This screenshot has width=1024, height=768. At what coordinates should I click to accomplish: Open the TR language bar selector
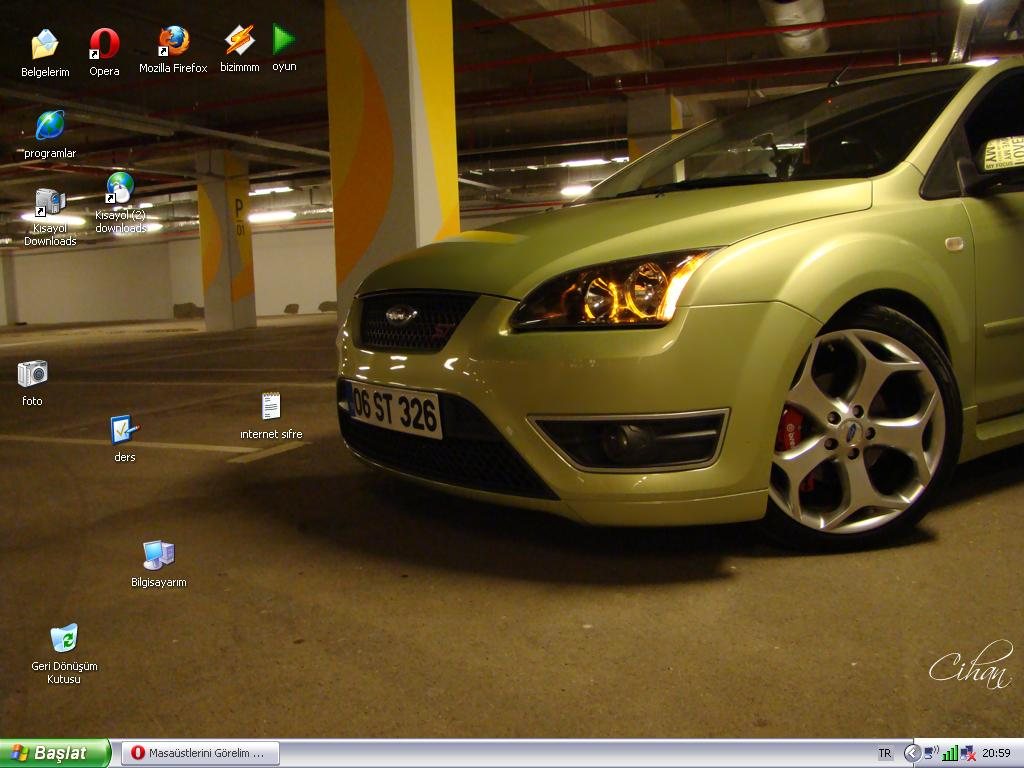885,753
